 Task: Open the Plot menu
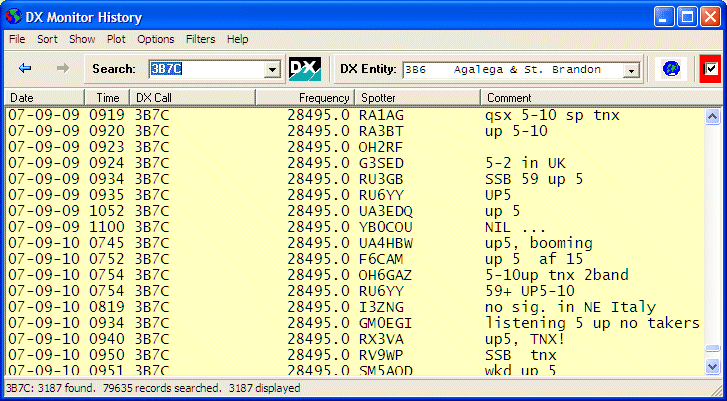point(116,39)
